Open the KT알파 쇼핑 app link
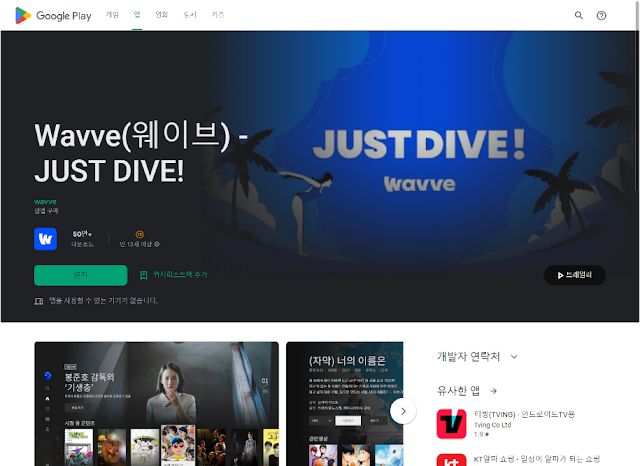640x466 pixels. tap(537, 459)
